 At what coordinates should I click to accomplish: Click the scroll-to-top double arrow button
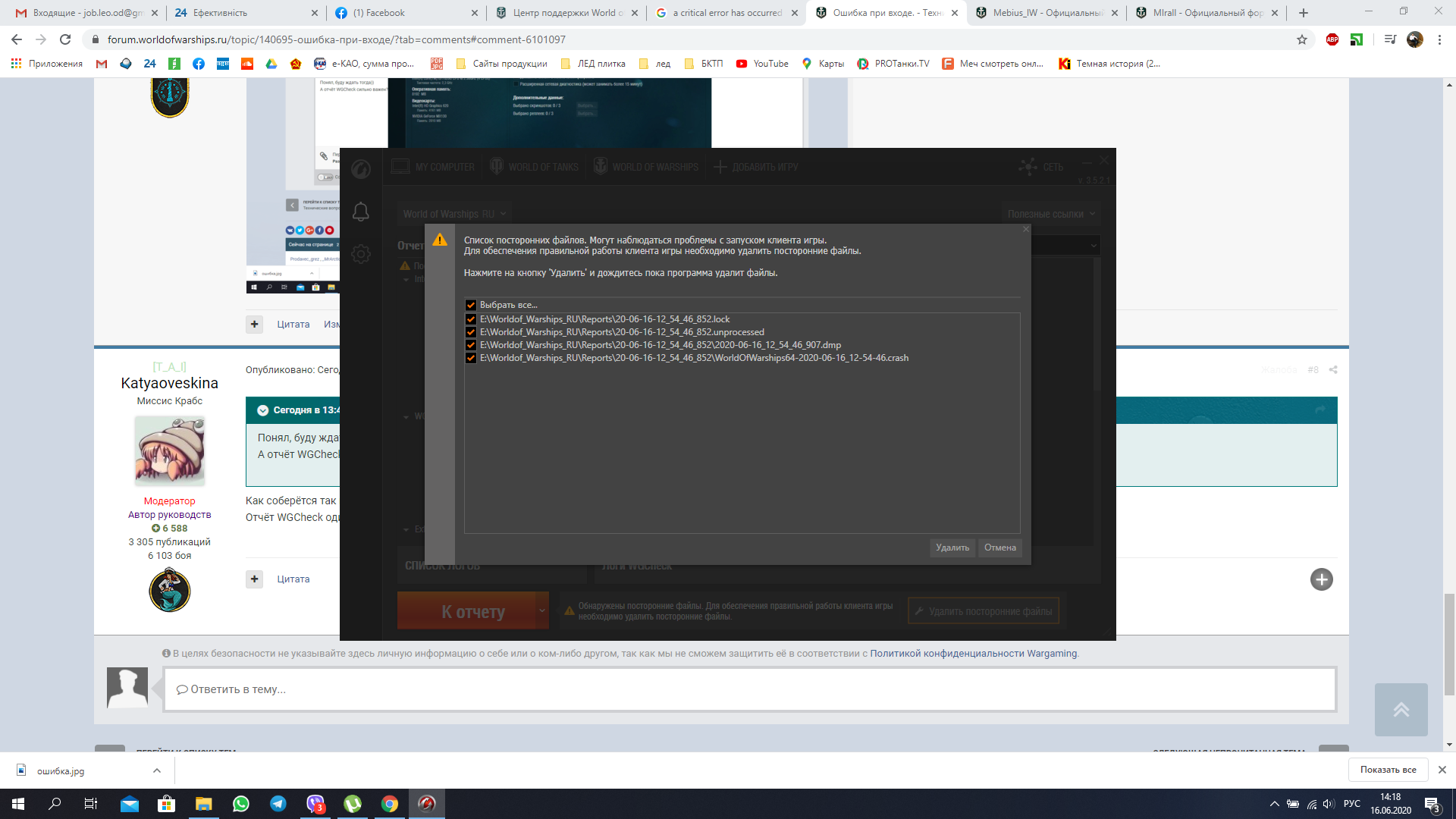coord(1401,710)
